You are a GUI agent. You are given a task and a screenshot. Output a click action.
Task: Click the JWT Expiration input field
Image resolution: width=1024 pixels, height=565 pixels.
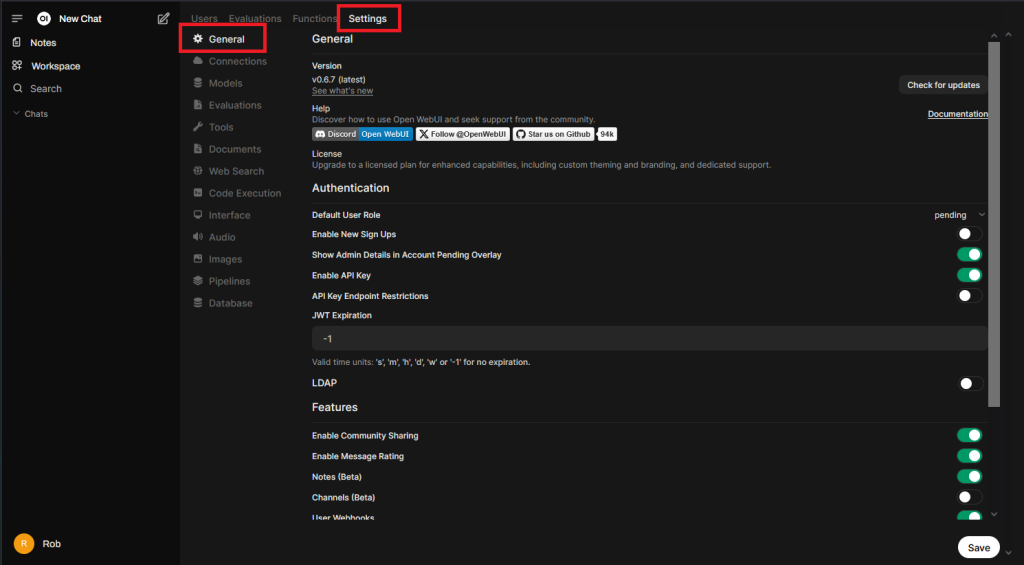tap(648, 339)
